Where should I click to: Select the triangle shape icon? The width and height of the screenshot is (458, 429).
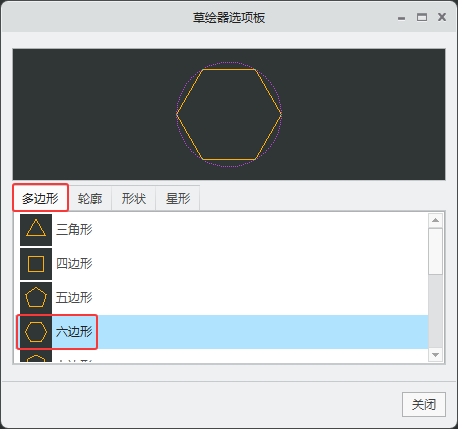click(x=36, y=230)
